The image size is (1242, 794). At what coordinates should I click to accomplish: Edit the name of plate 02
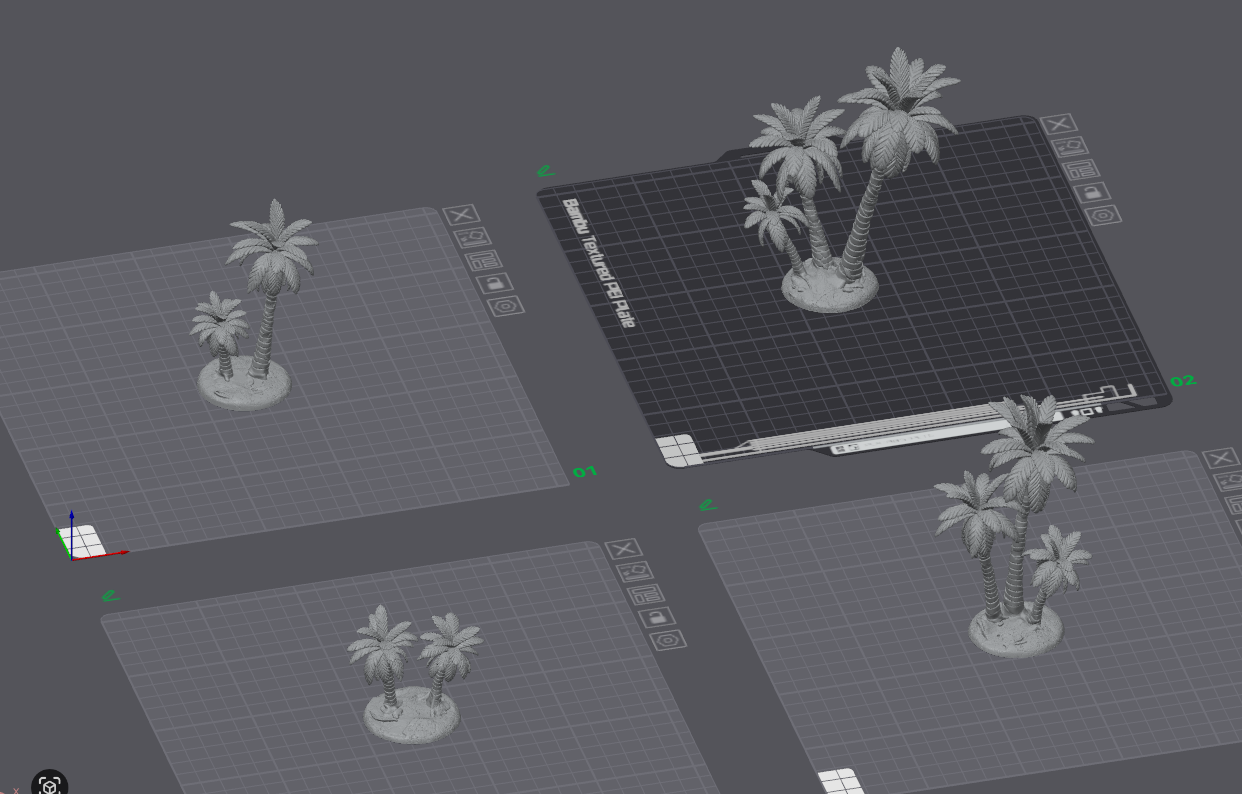click(x=546, y=172)
